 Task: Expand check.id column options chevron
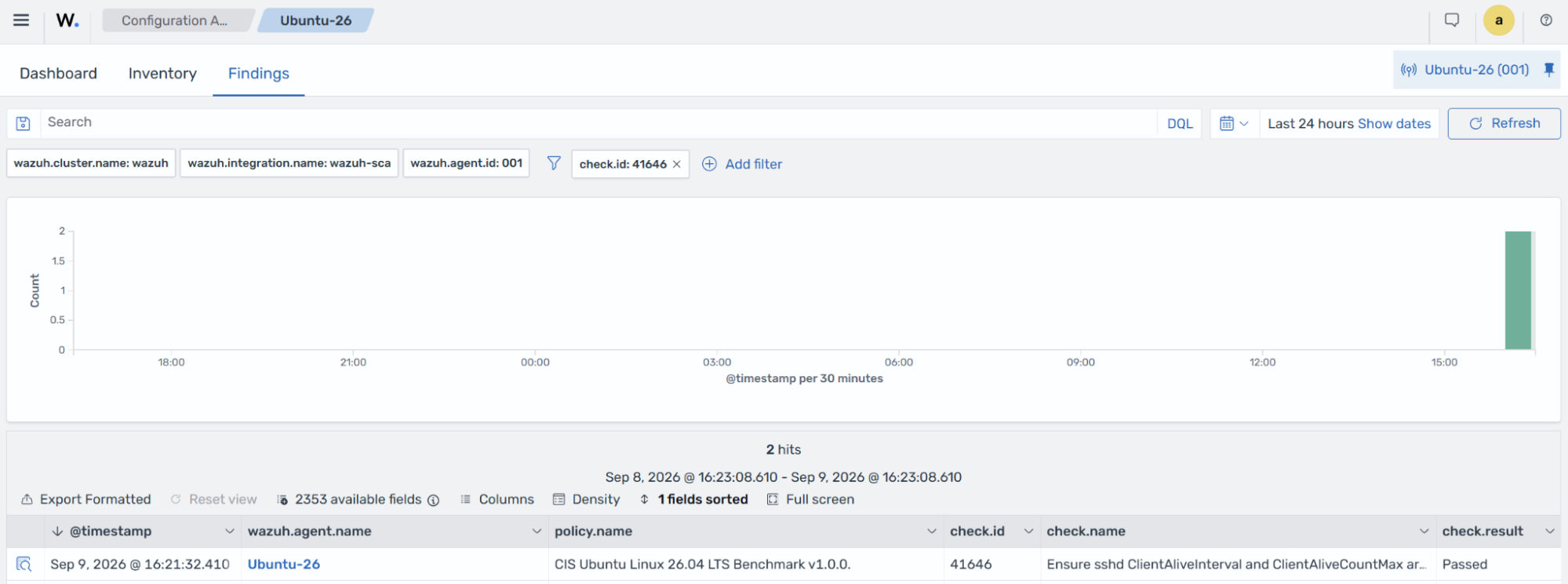(x=1029, y=531)
